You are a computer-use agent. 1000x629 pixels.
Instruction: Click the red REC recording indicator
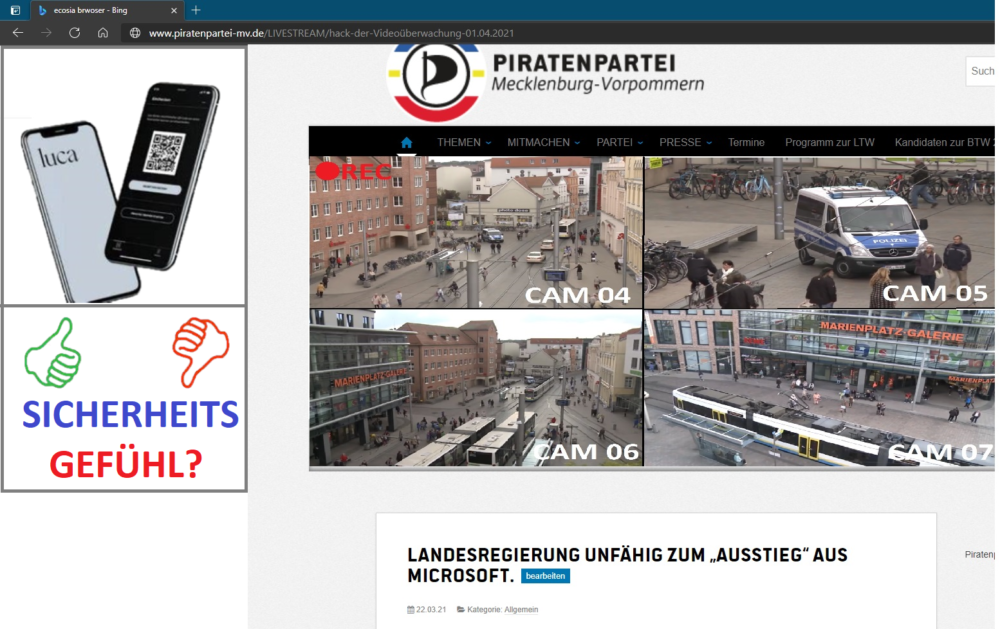pyautogui.click(x=353, y=171)
